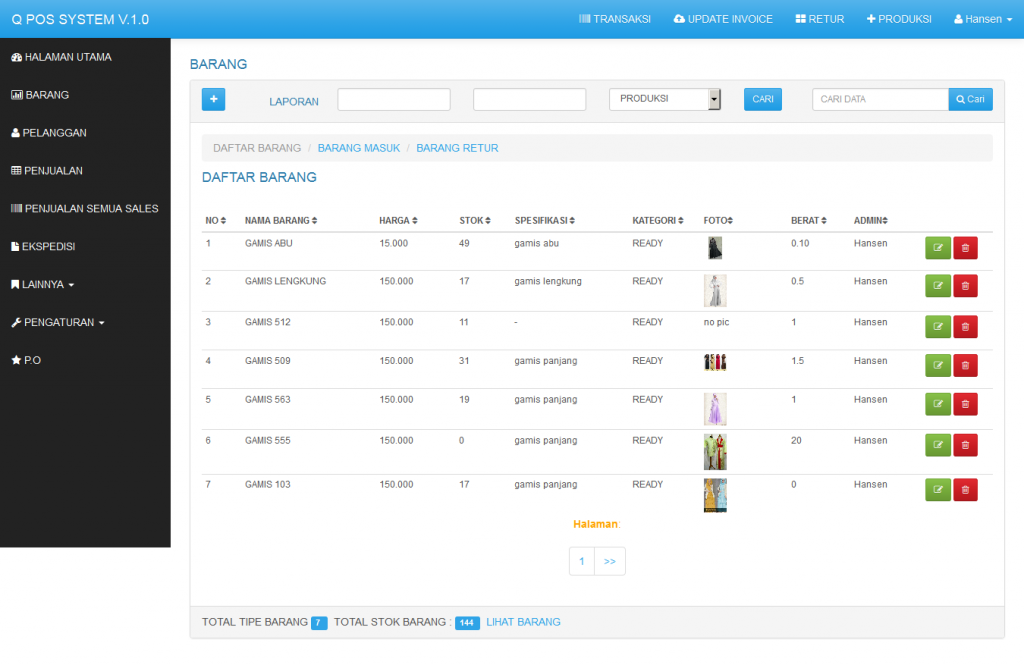
Task: Click the green edit icon for GAMIS ABU
Action: pos(938,248)
